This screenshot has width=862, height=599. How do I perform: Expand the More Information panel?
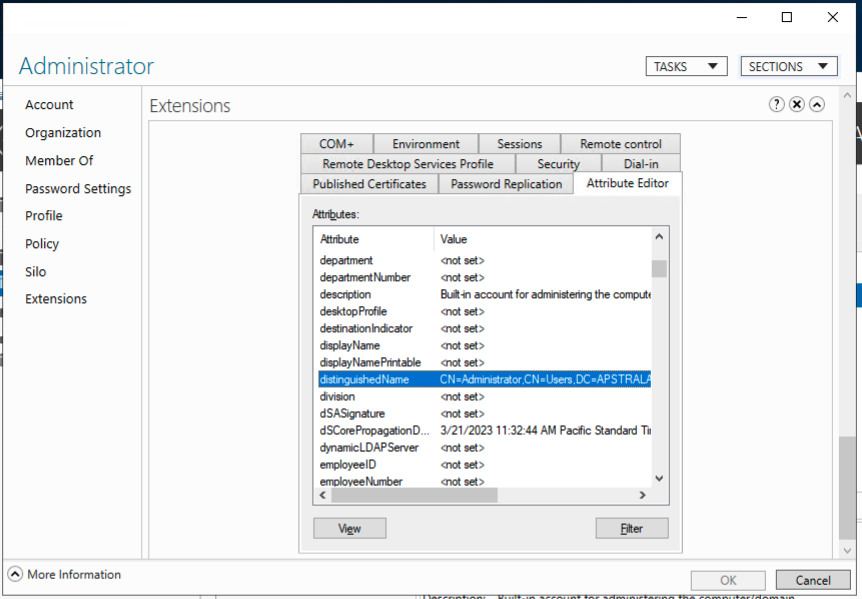click(x=14, y=573)
